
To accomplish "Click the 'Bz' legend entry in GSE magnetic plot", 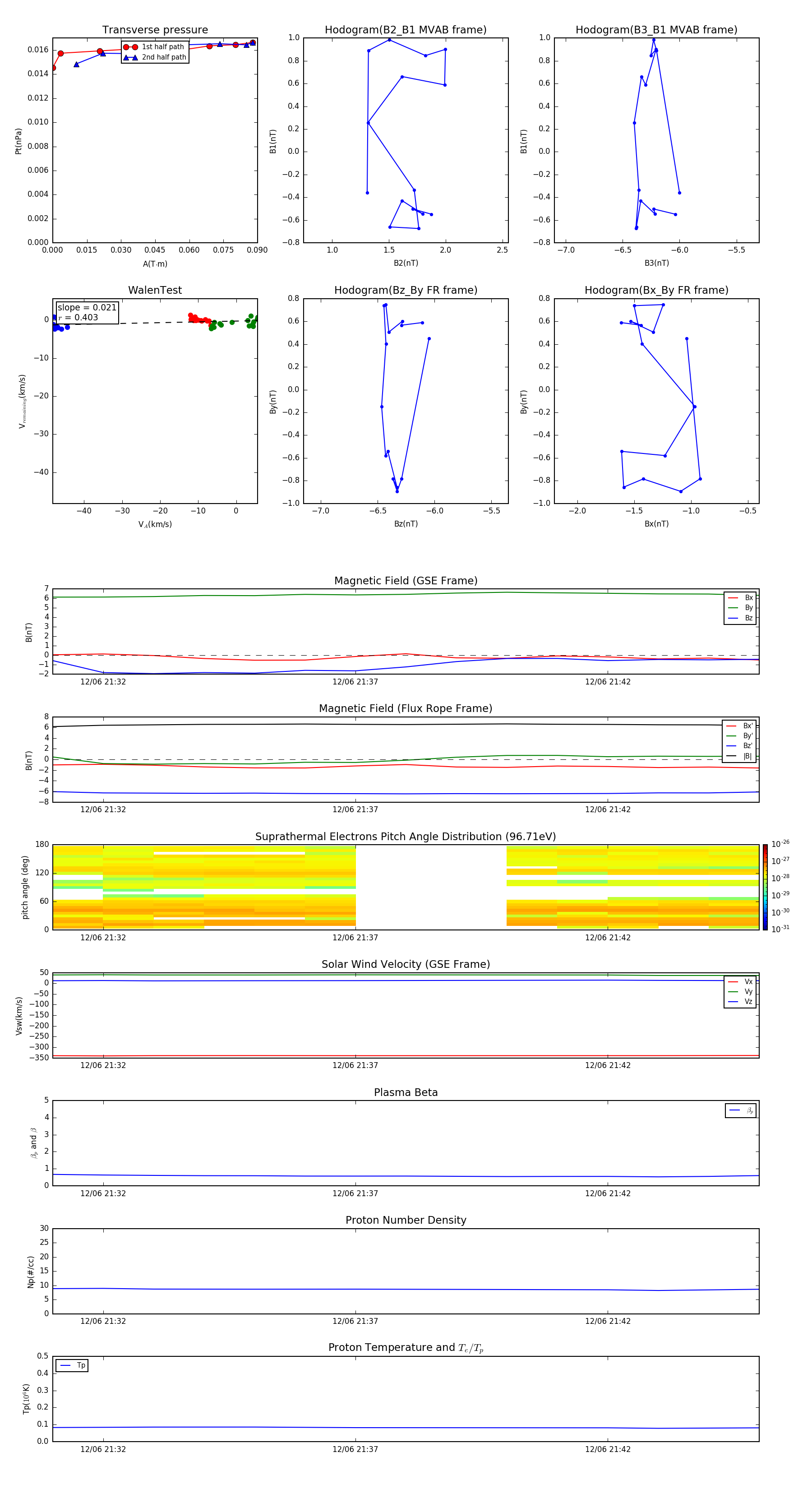I will click(x=740, y=618).
